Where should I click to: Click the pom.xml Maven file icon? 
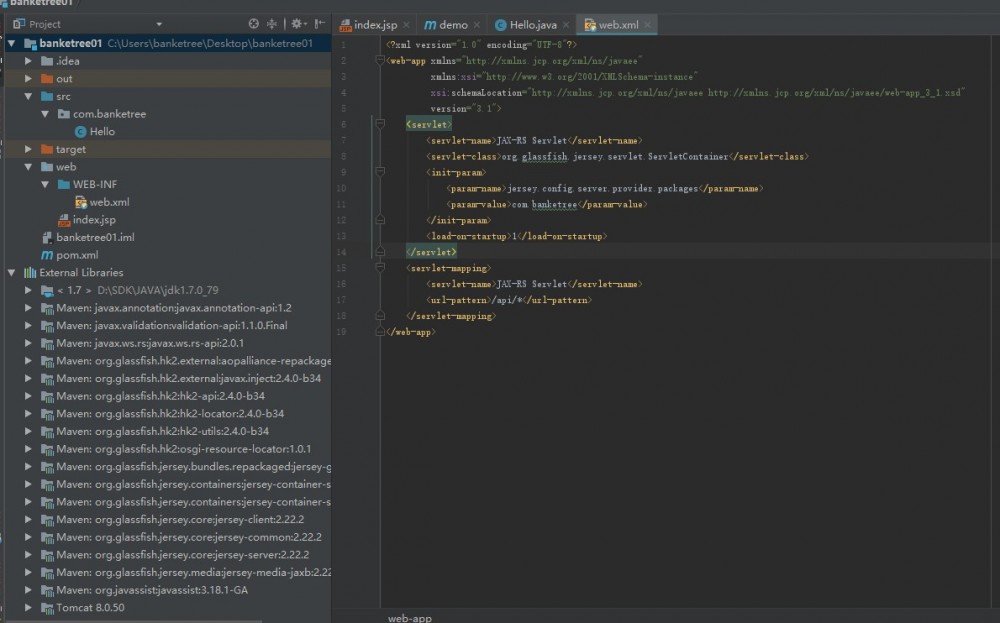pyautogui.click(x=48, y=254)
